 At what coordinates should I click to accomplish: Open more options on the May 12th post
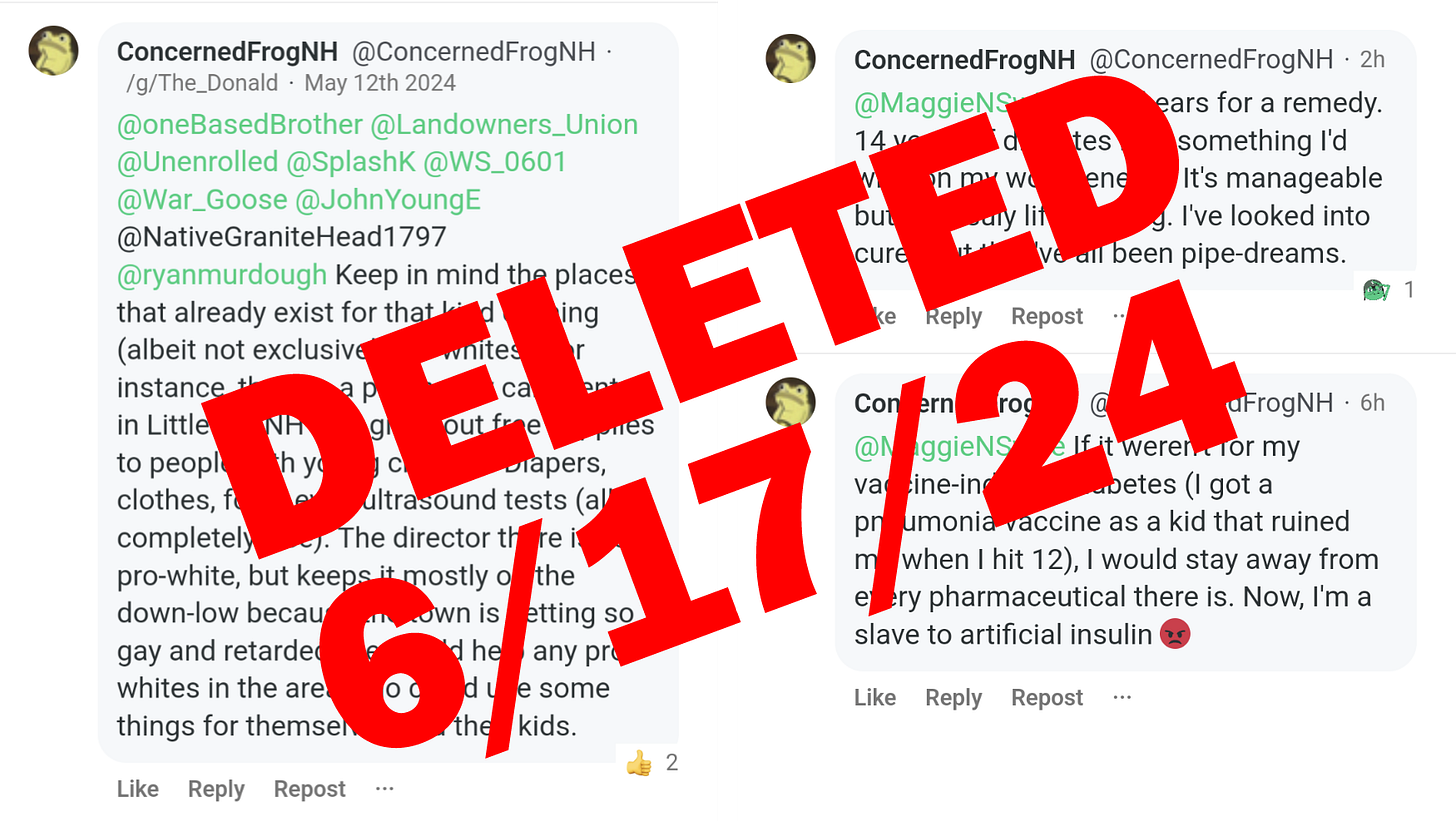pyautogui.click(x=385, y=789)
